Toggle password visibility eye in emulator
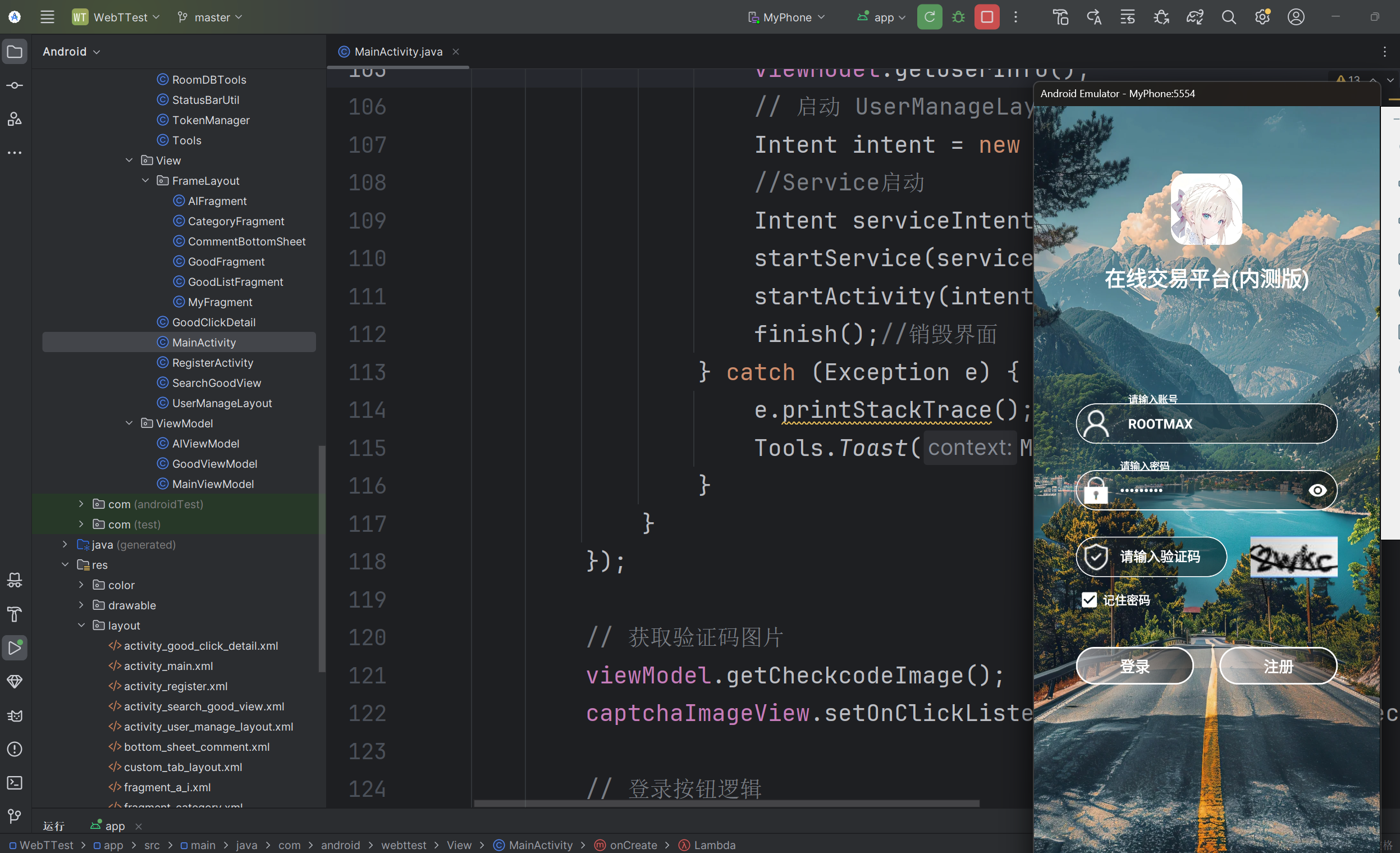 pyautogui.click(x=1317, y=490)
